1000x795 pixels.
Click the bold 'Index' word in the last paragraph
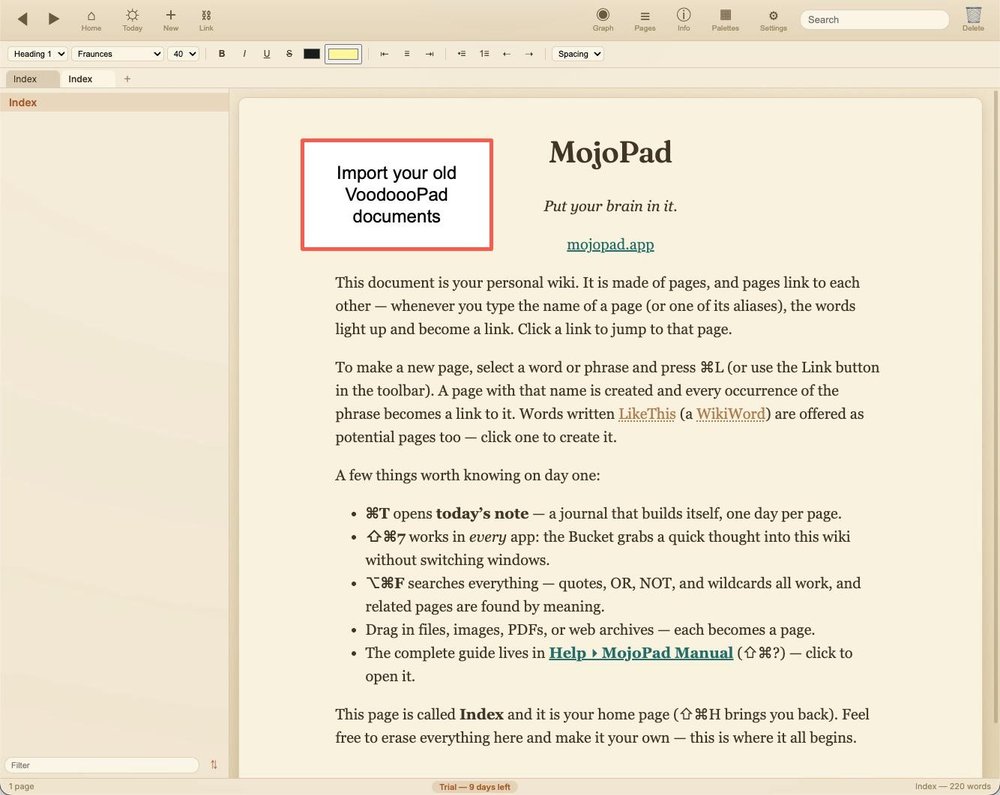tap(481, 715)
